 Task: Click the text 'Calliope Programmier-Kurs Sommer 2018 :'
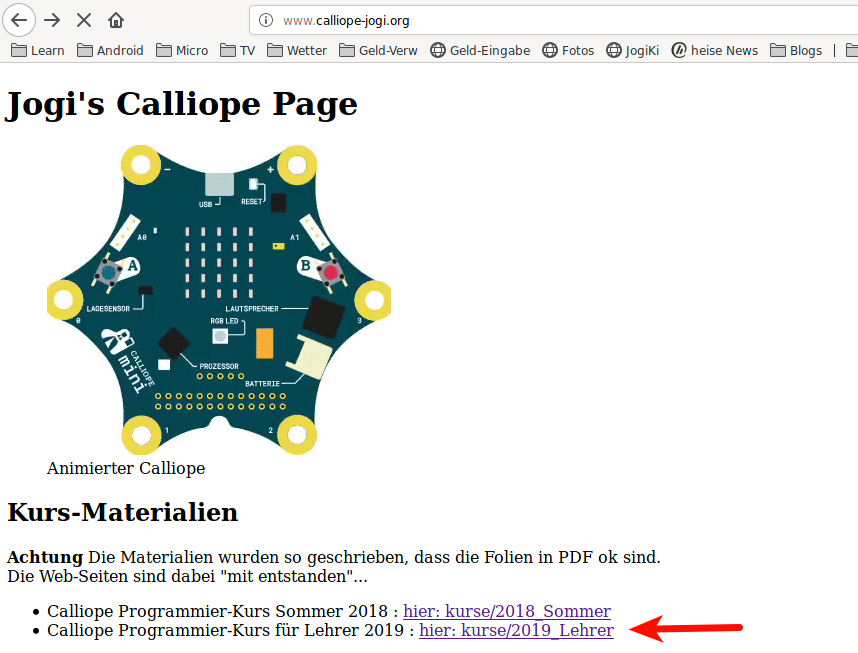click(x=223, y=611)
